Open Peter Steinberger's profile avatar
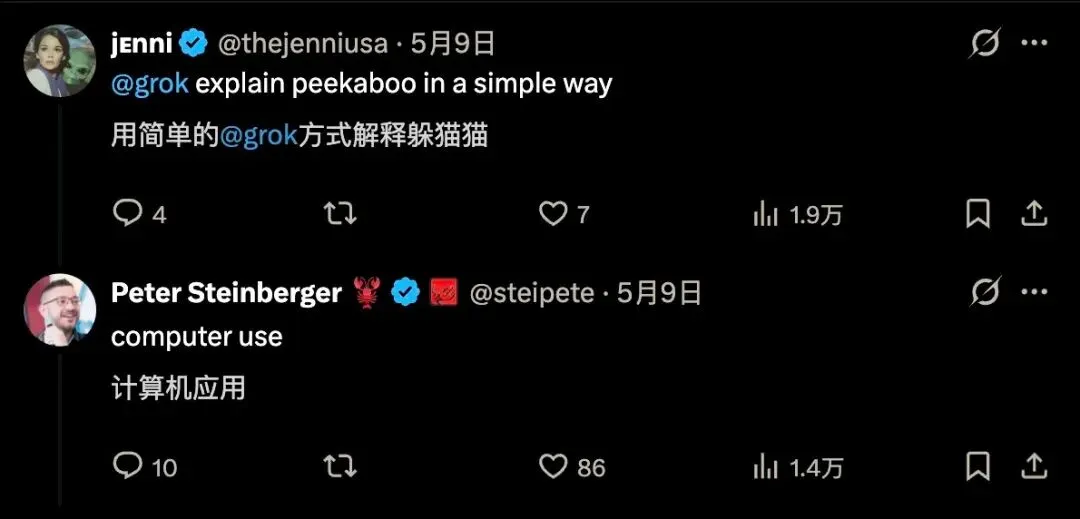 60,309
